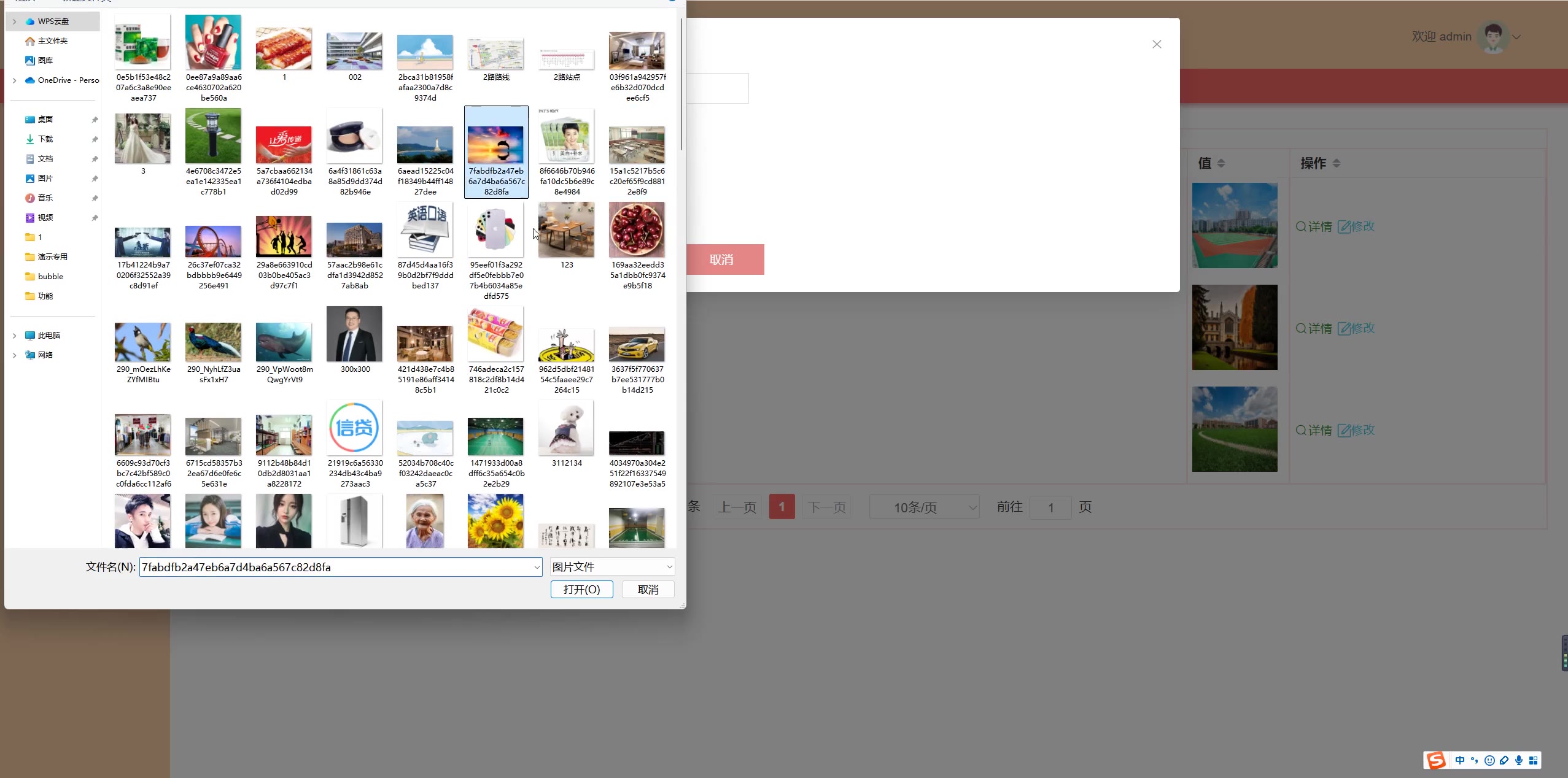Open the 音乐 music folder

(45, 198)
